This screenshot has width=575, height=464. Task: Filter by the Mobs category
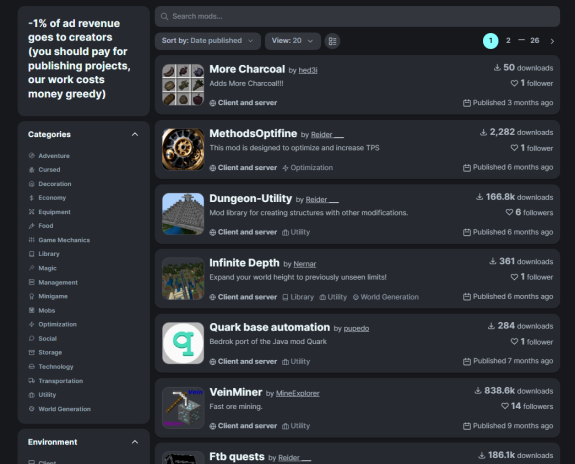click(x=42, y=310)
